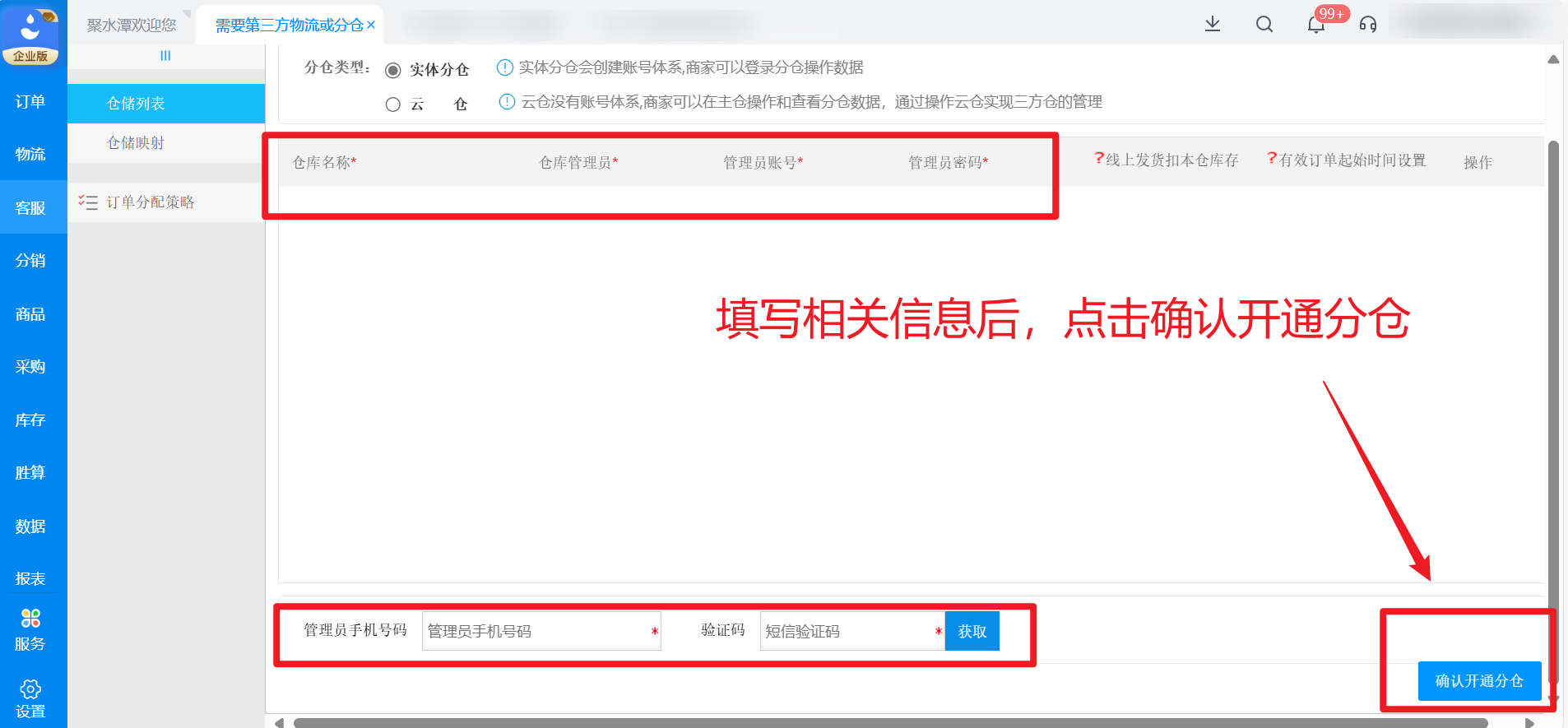Click the 仓库名称 column header

pyautogui.click(x=324, y=162)
